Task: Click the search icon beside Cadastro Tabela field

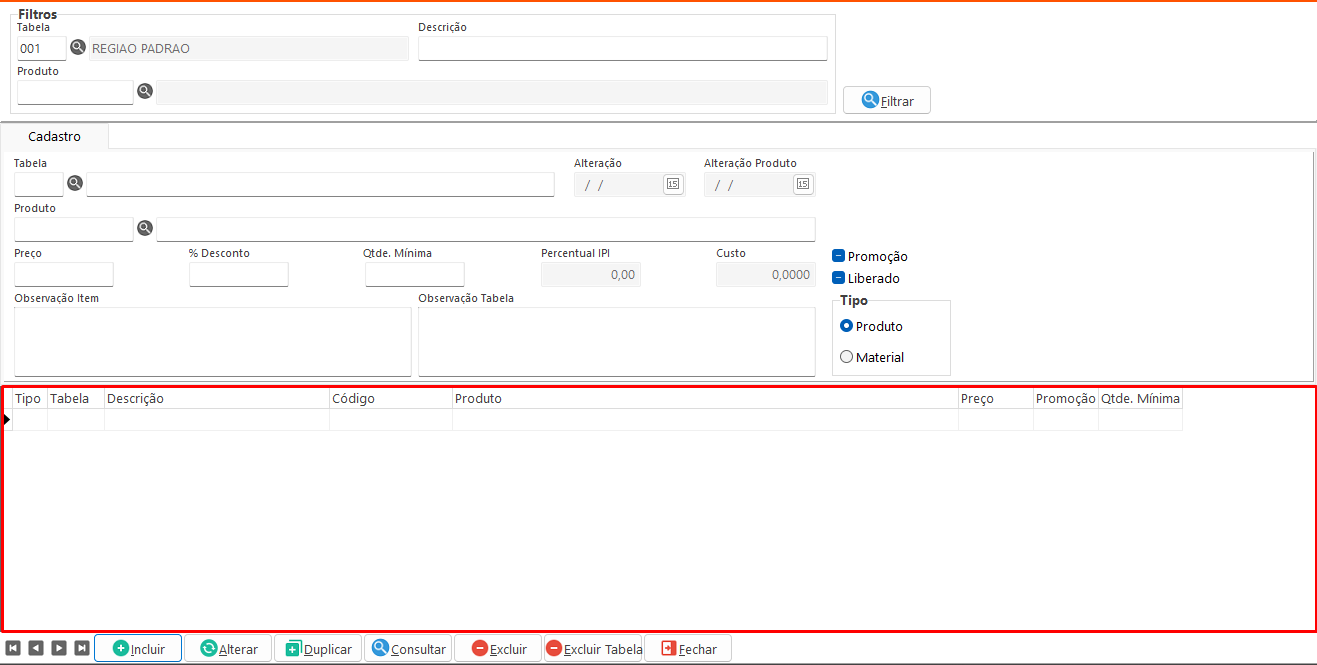Action: pyautogui.click(x=75, y=184)
